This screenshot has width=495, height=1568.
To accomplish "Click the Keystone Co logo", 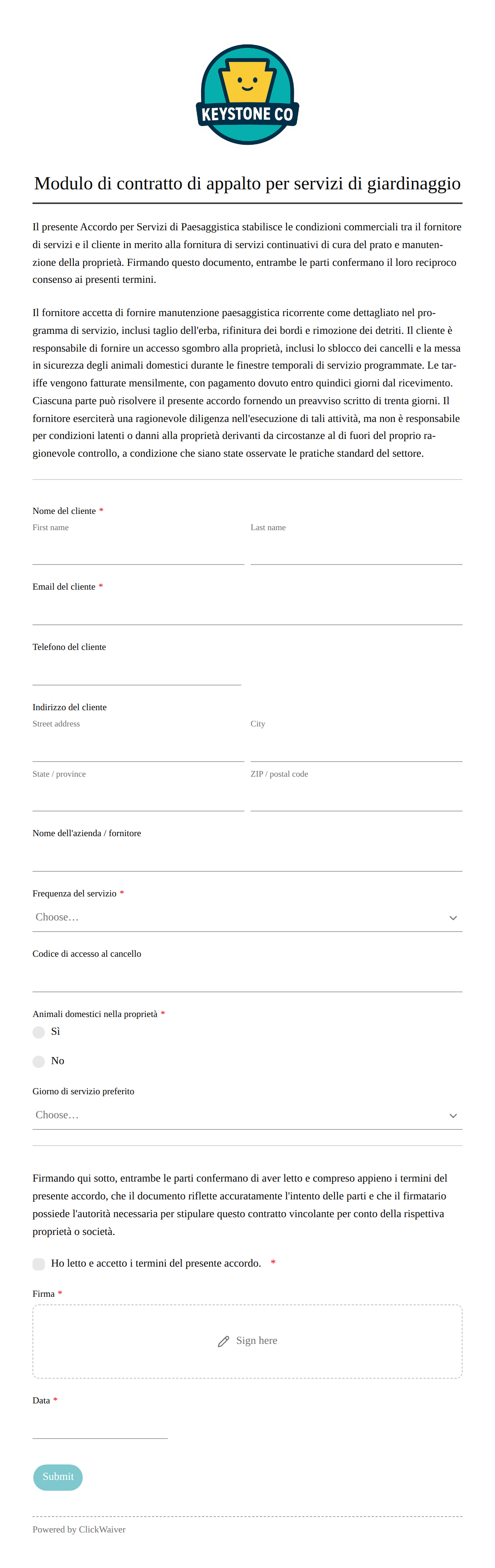I will 247,94.
